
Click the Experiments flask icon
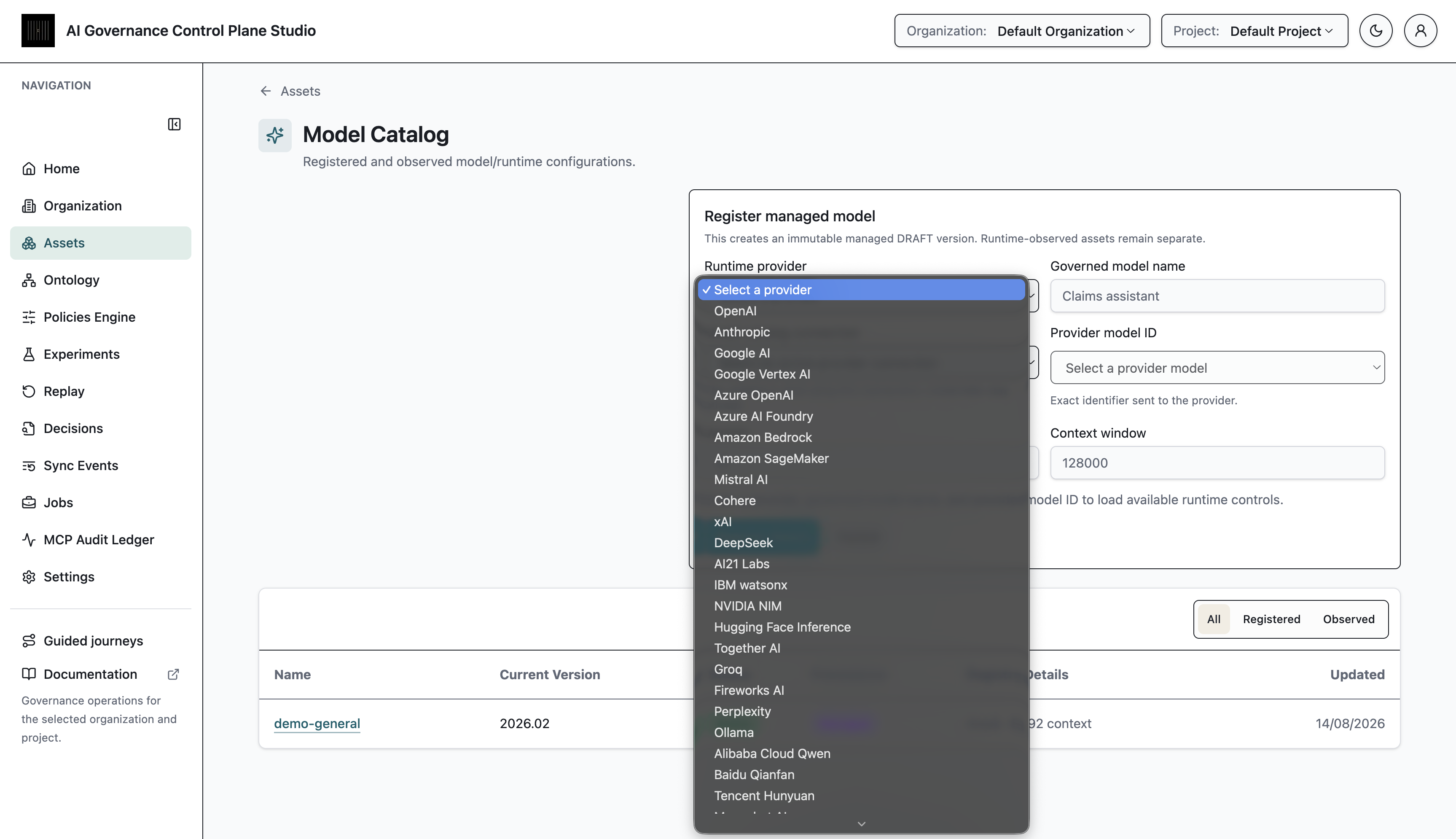pos(29,355)
